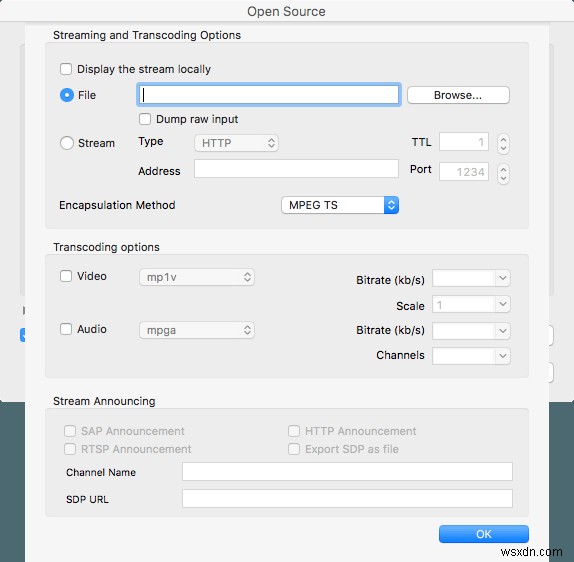Open the audio codec mpga dropdown
574x562 pixels.
tap(197, 330)
